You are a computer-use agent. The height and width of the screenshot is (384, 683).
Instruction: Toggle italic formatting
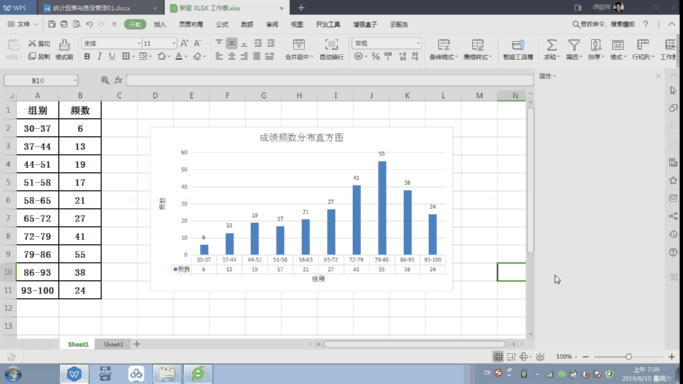(99, 57)
